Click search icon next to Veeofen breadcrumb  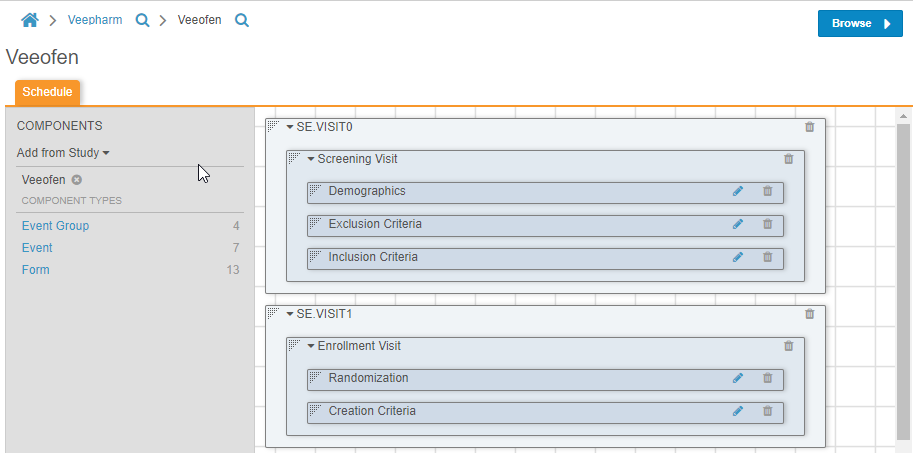pos(241,20)
